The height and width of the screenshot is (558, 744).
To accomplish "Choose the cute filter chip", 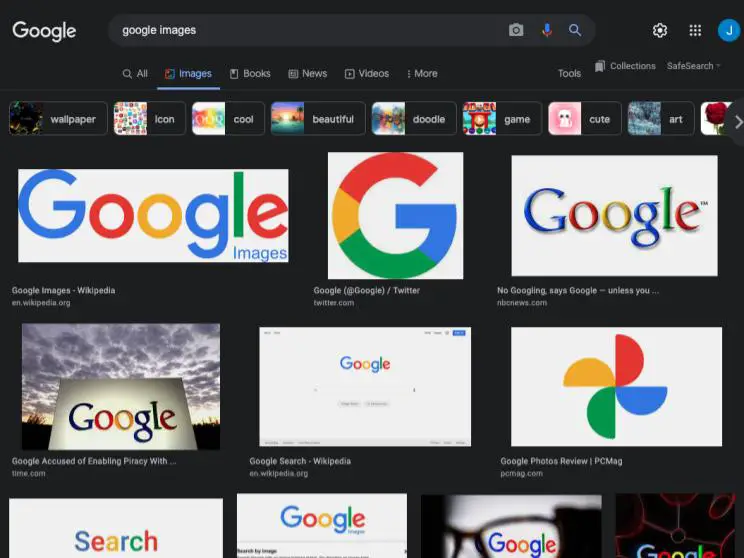I will 585,119.
